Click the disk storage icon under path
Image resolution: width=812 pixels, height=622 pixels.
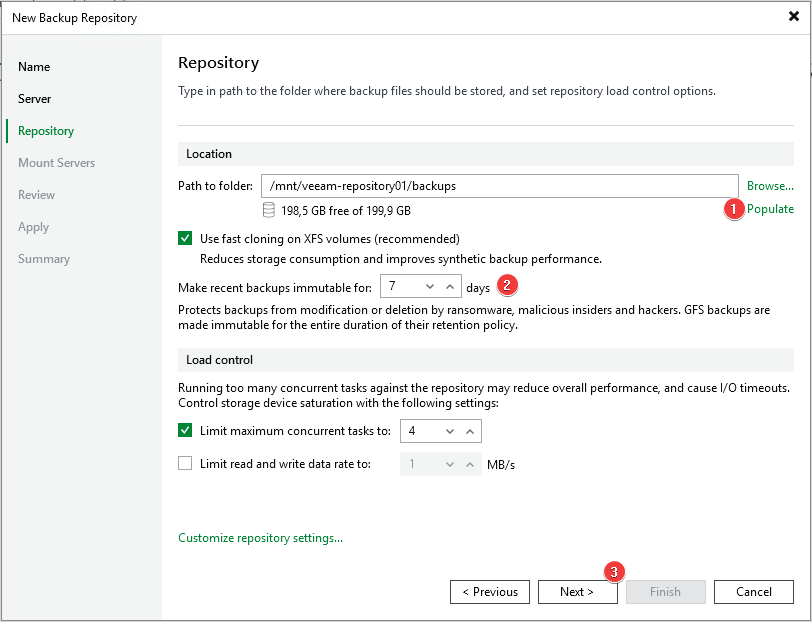coord(269,211)
